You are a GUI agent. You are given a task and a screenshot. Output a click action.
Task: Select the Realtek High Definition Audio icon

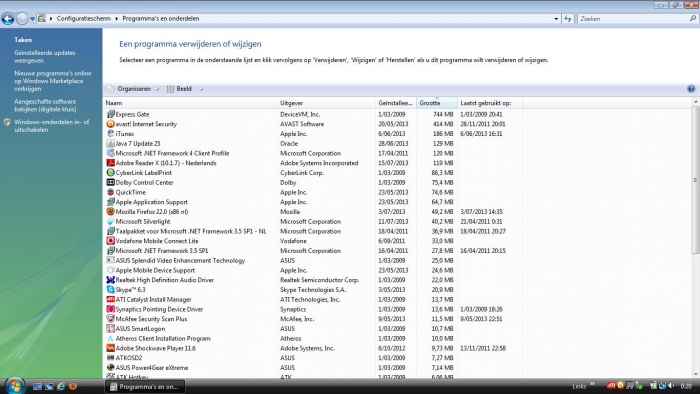click(110, 280)
